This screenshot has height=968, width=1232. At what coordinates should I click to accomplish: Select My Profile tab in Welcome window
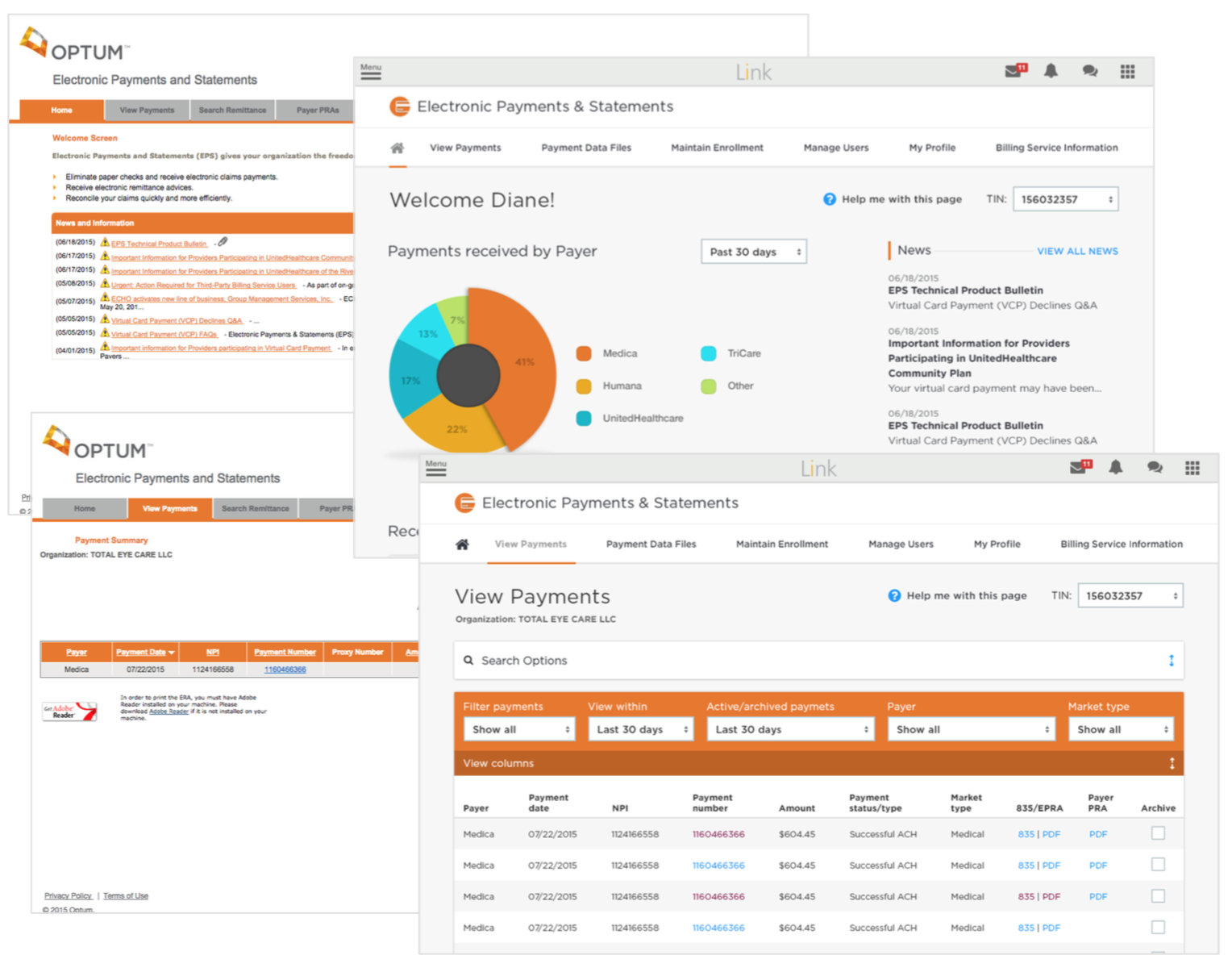pos(932,148)
